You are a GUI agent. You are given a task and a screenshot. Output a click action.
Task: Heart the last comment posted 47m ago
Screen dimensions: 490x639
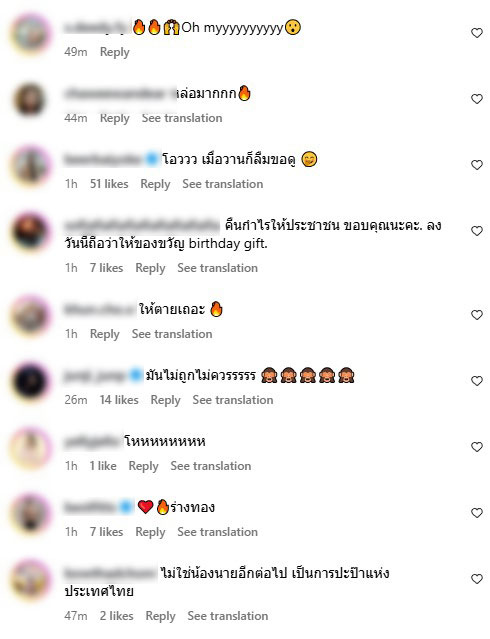click(x=477, y=579)
